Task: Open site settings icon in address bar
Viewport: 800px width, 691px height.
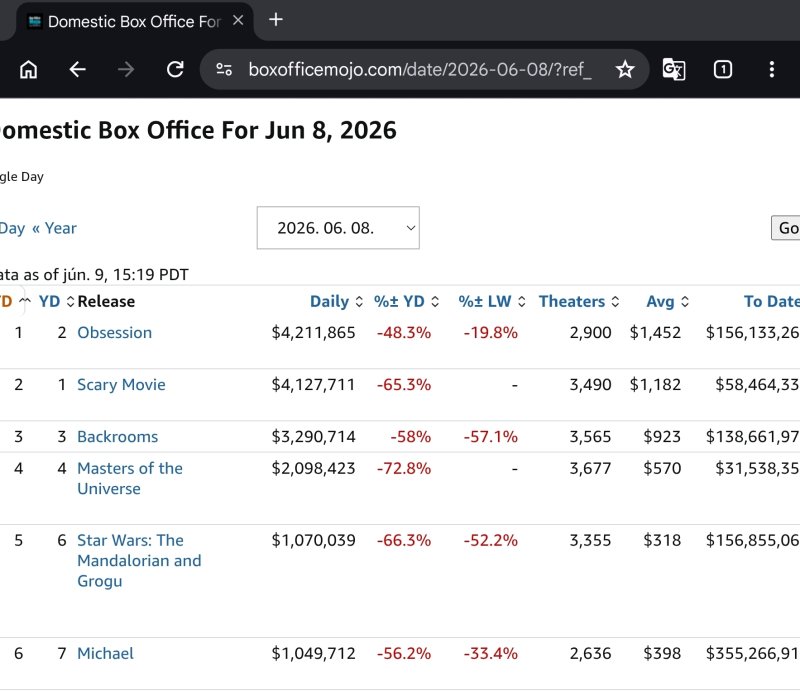Action: point(224,69)
